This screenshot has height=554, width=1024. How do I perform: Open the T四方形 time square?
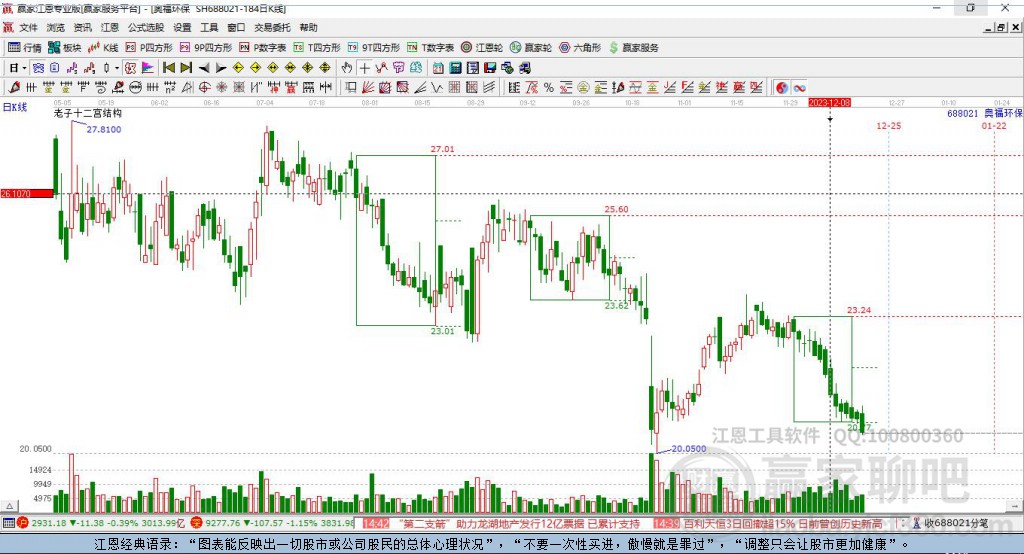point(317,48)
